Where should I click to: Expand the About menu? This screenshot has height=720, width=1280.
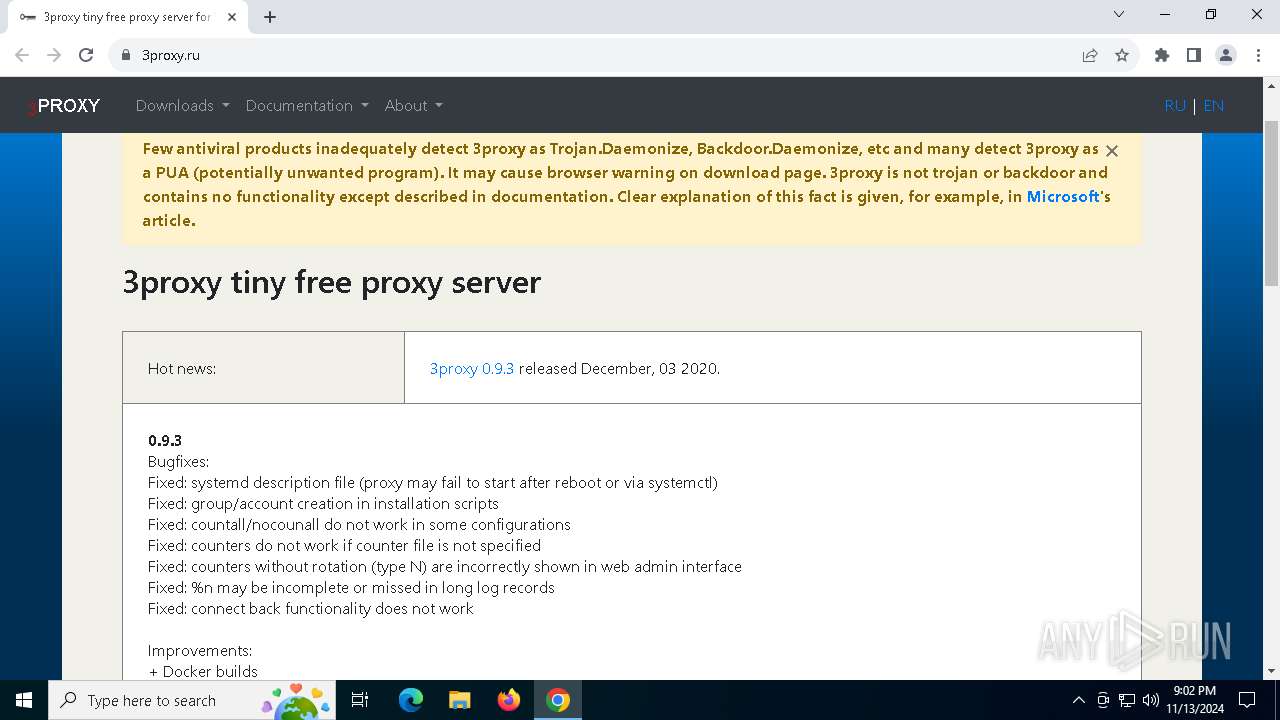413,105
